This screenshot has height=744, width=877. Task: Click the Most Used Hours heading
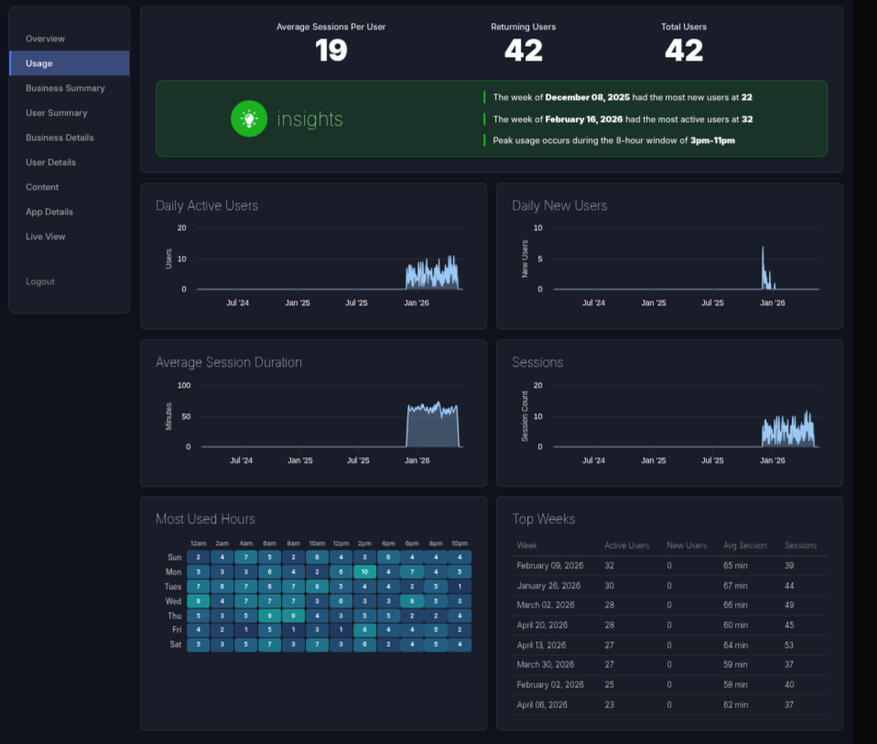point(205,519)
